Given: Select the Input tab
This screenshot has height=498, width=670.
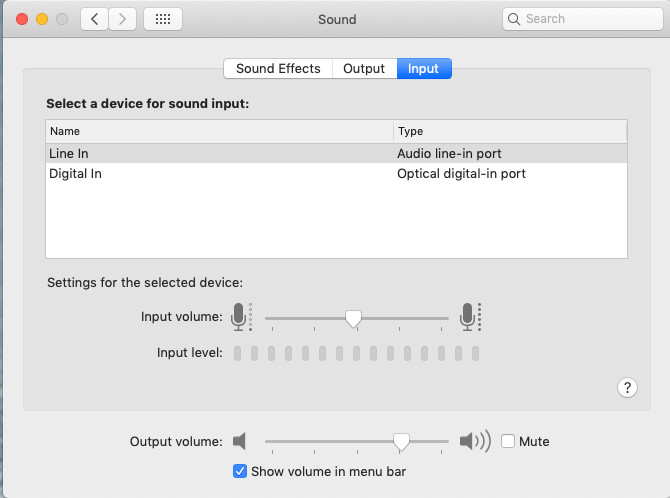Looking at the screenshot, I should pos(423,68).
